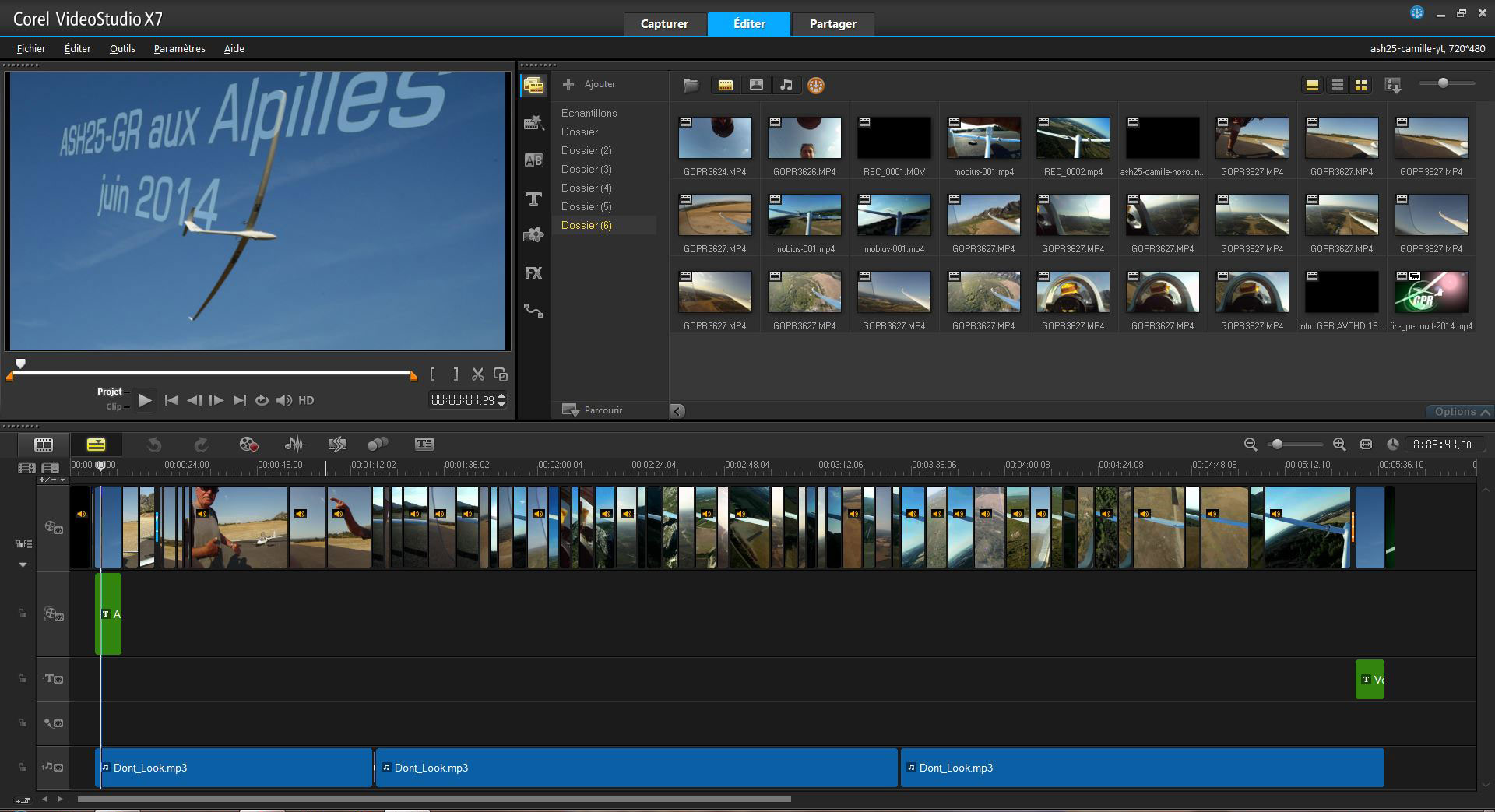Adjust timeline zoom slider
1495x812 pixels.
coord(1295,445)
